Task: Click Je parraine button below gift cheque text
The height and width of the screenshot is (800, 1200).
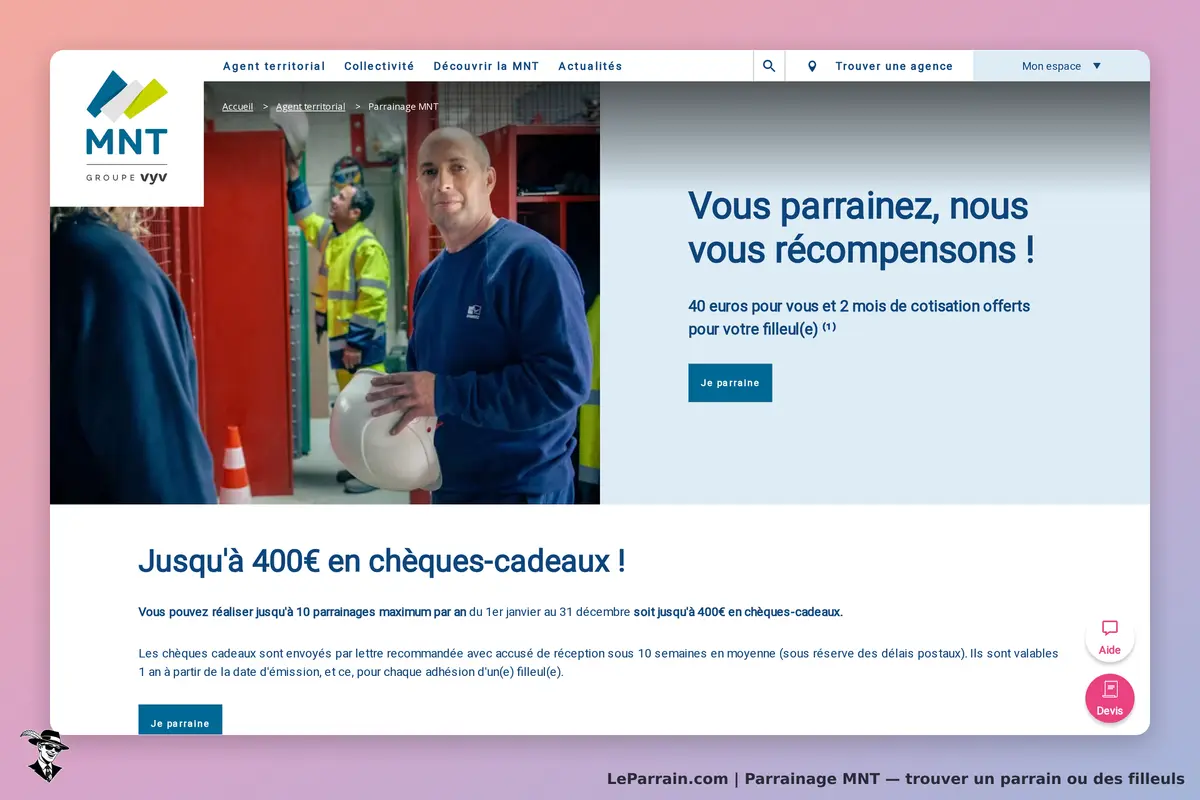Action: (180, 720)
